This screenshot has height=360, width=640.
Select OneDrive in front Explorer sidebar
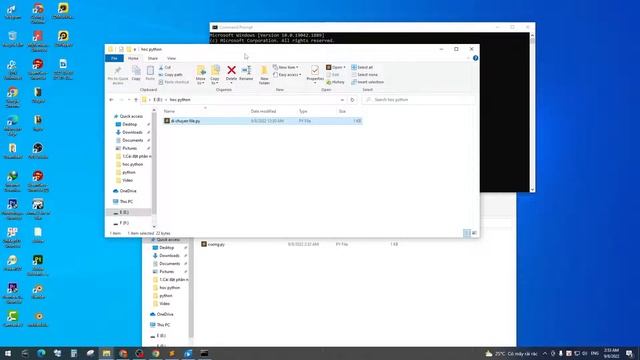124,191
